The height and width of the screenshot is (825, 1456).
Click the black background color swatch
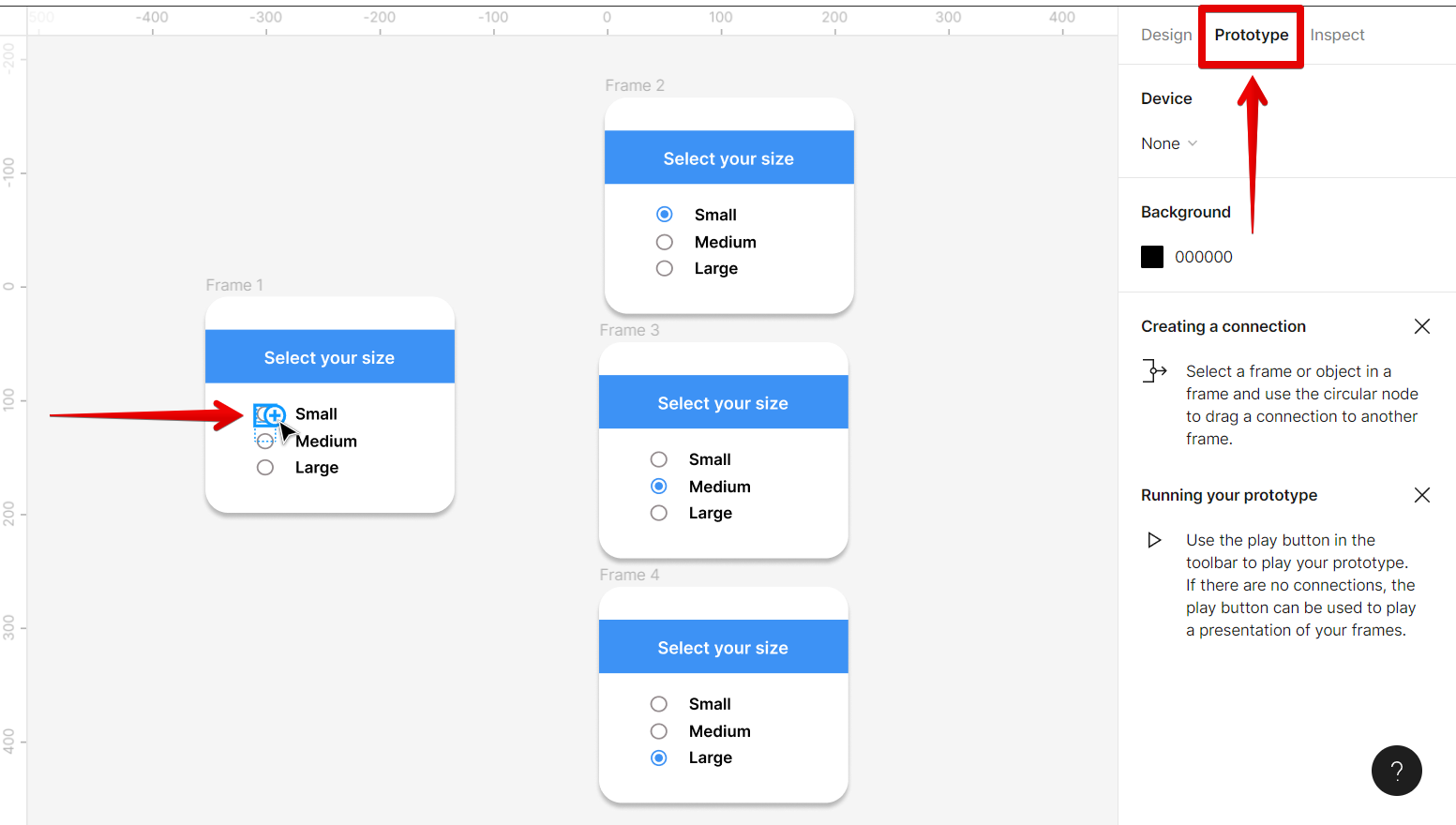coord(1152,257)
